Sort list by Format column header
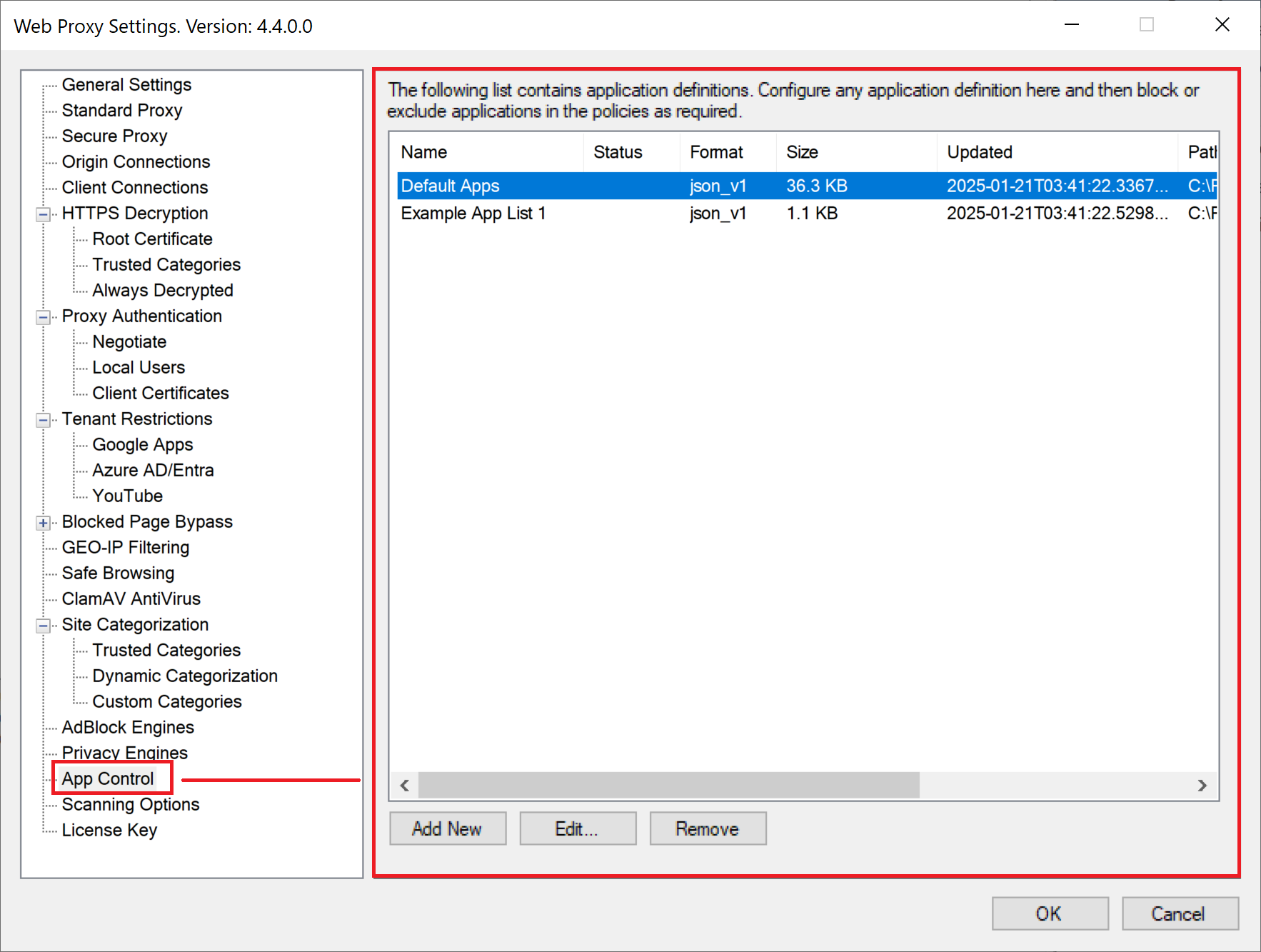 point(728,152)
